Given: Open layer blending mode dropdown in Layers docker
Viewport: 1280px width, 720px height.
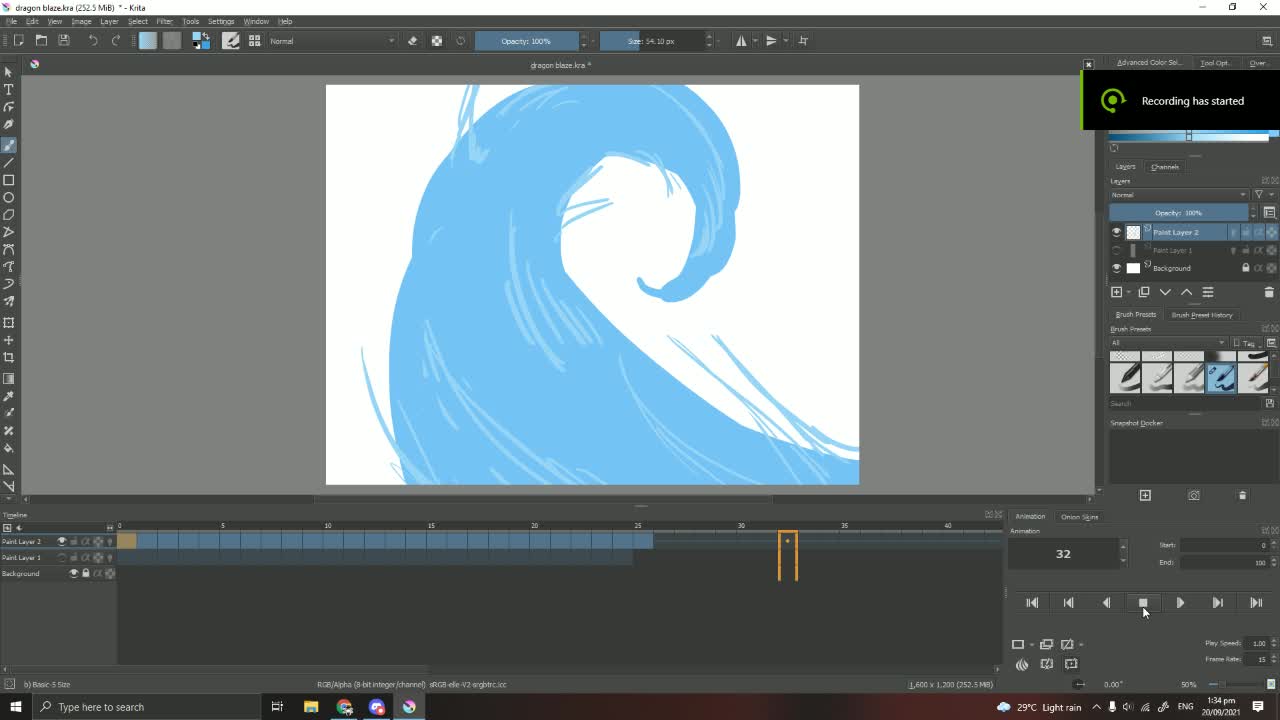Looking at the screenshot, I should 1179,195.
